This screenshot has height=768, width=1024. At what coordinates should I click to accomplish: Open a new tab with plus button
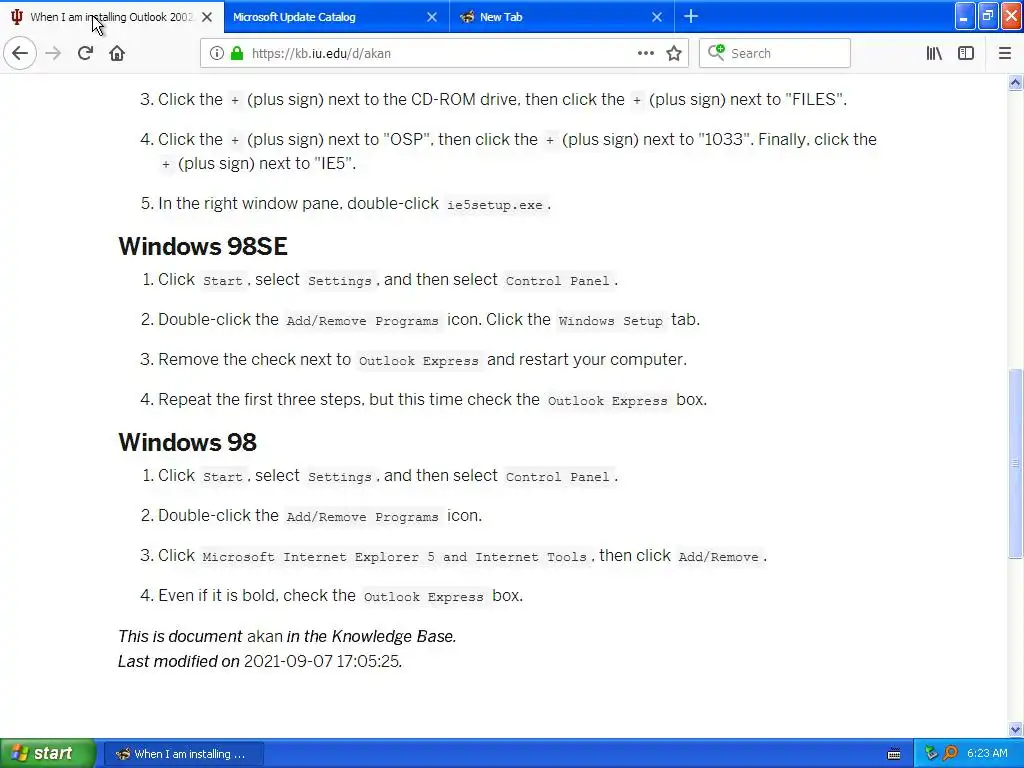tap(691, 17)
